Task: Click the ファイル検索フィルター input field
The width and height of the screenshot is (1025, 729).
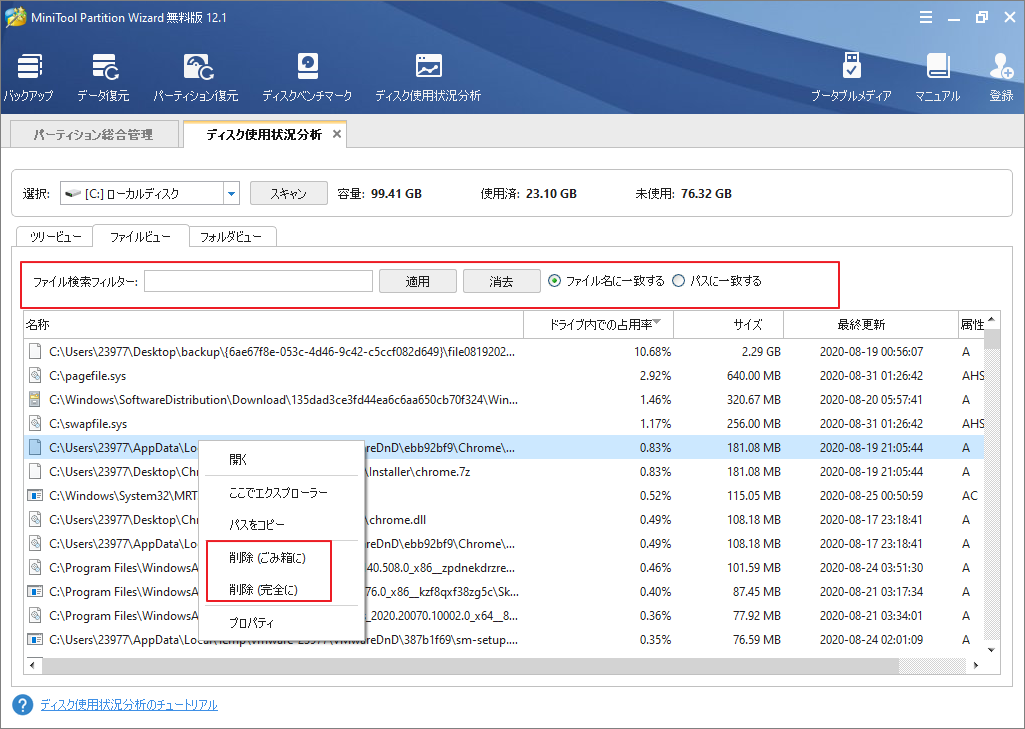Action: click(257, 280)
